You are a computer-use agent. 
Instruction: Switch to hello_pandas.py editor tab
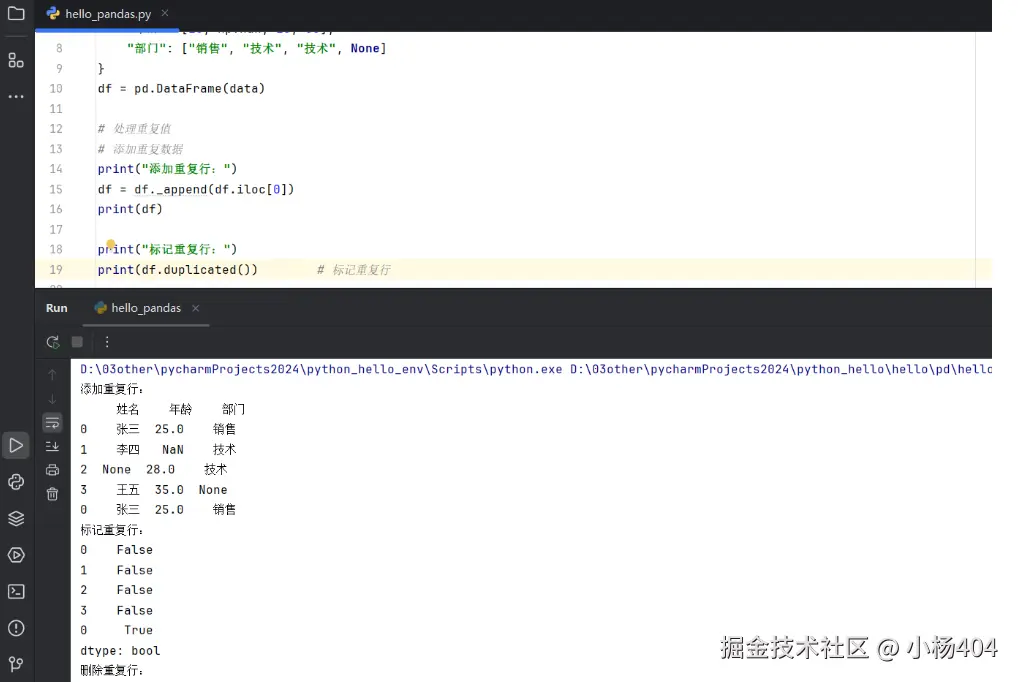pos(108,14)
